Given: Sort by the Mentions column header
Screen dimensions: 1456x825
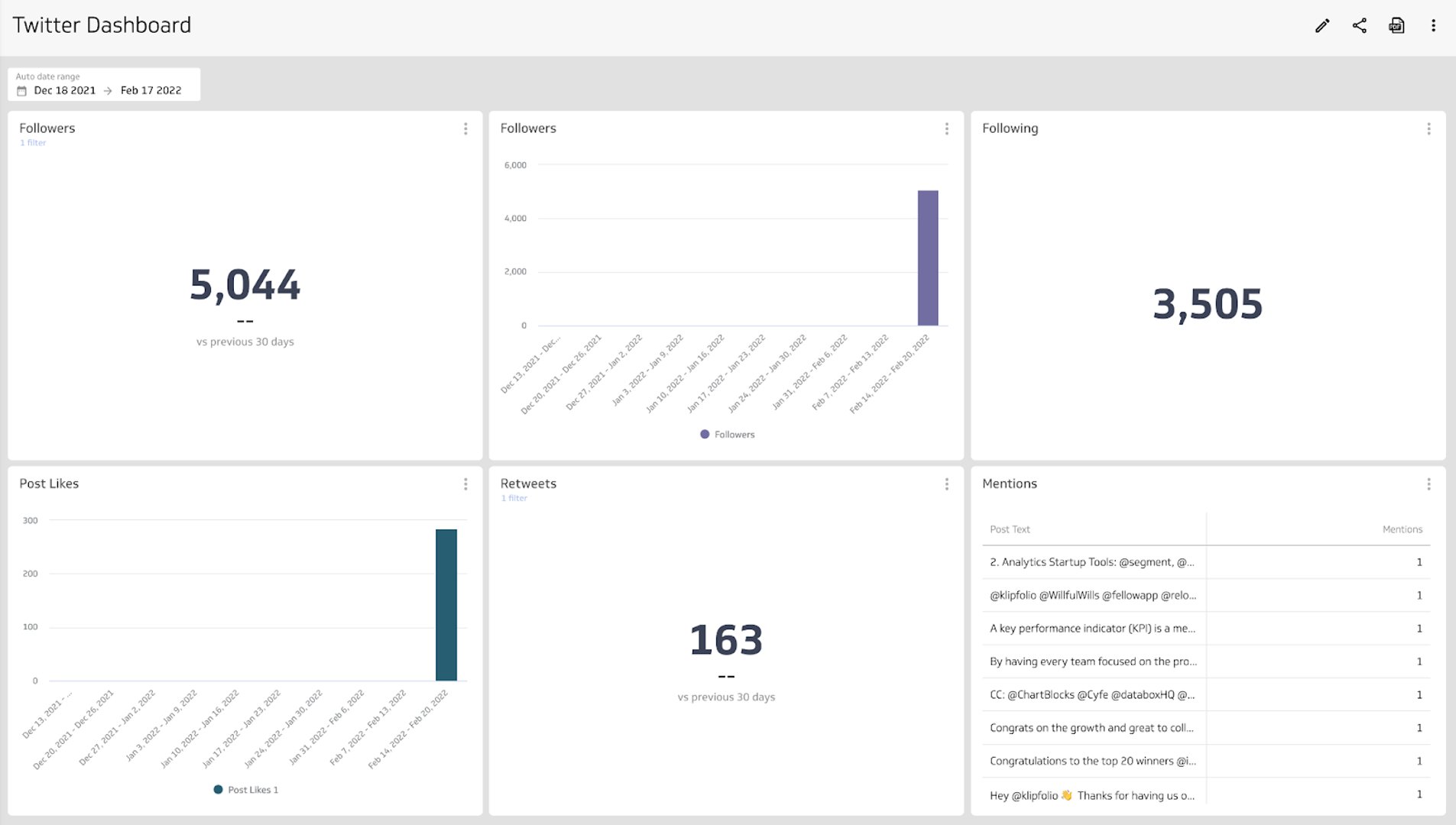Looking at the screenshot, I should coord(1402,529).
